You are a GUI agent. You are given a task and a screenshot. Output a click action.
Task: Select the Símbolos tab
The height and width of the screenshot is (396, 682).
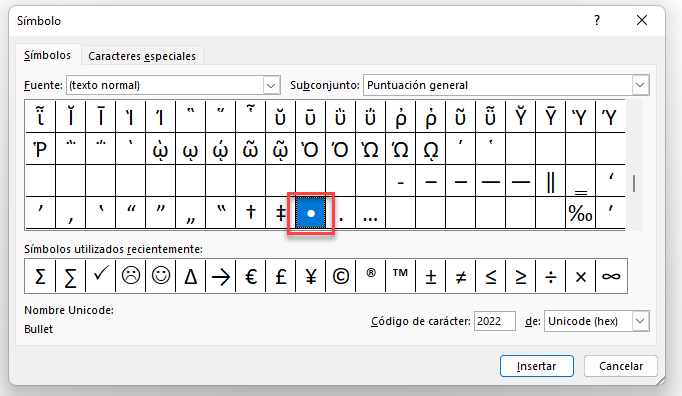[47, 55]
